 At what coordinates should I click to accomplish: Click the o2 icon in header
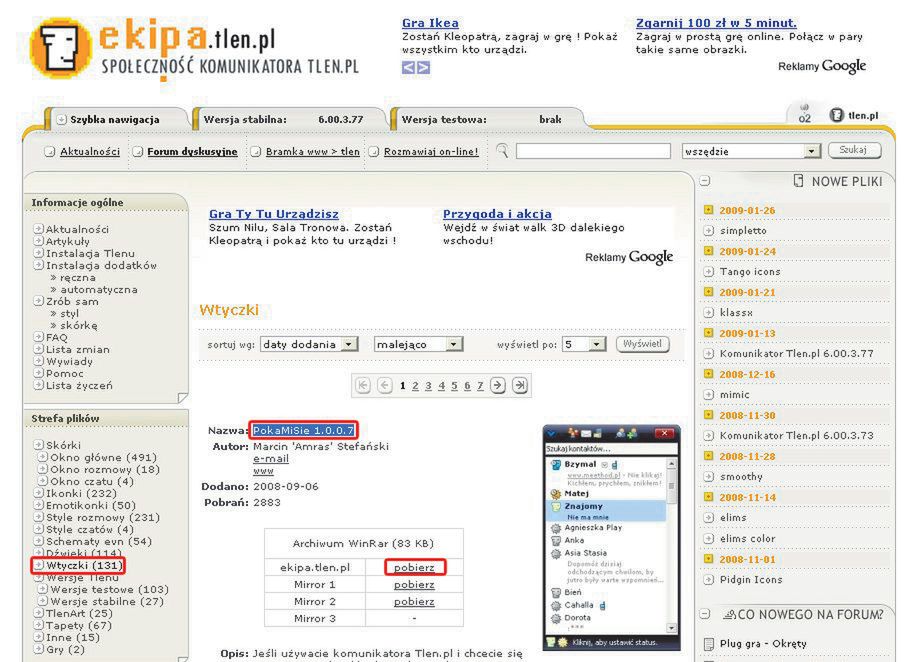click(x=805, y=114)
